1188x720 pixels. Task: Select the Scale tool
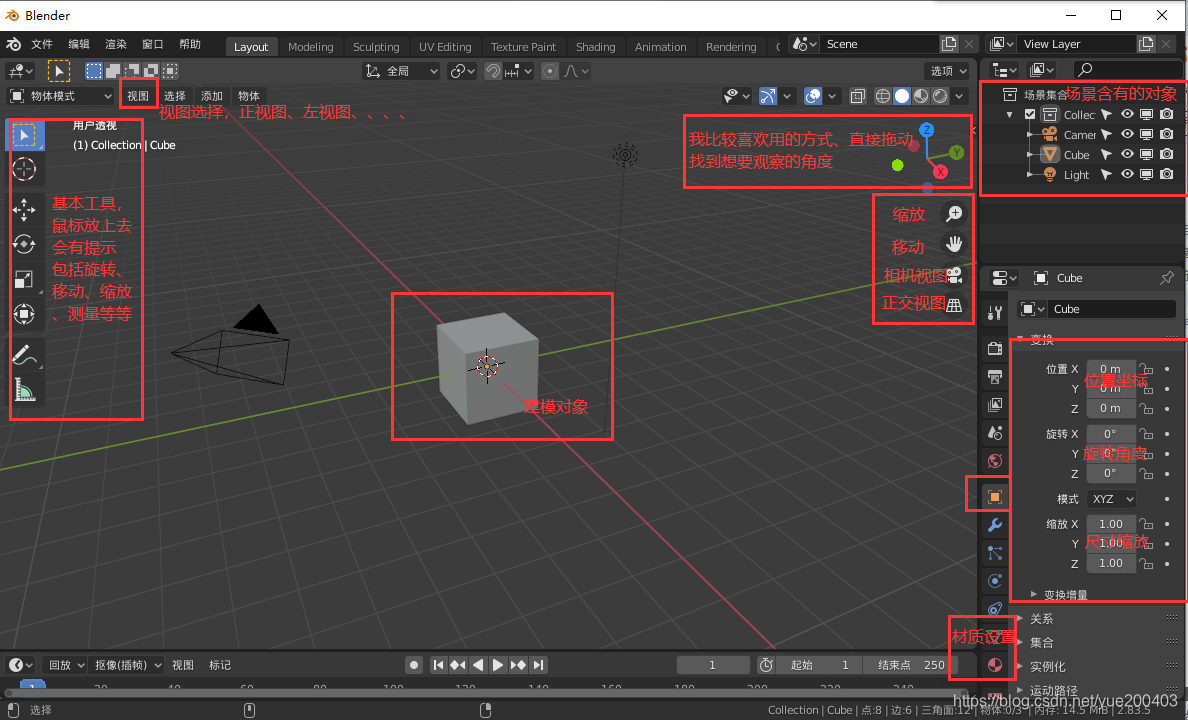point(24,279)
